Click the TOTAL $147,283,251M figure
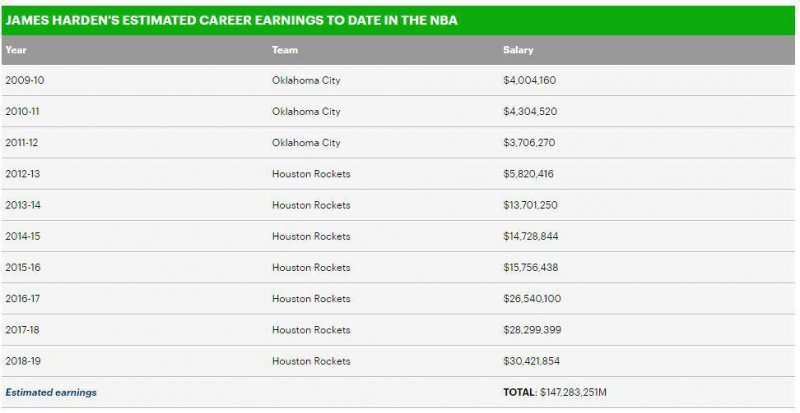800x413 pixels. (x=554, y=392)
